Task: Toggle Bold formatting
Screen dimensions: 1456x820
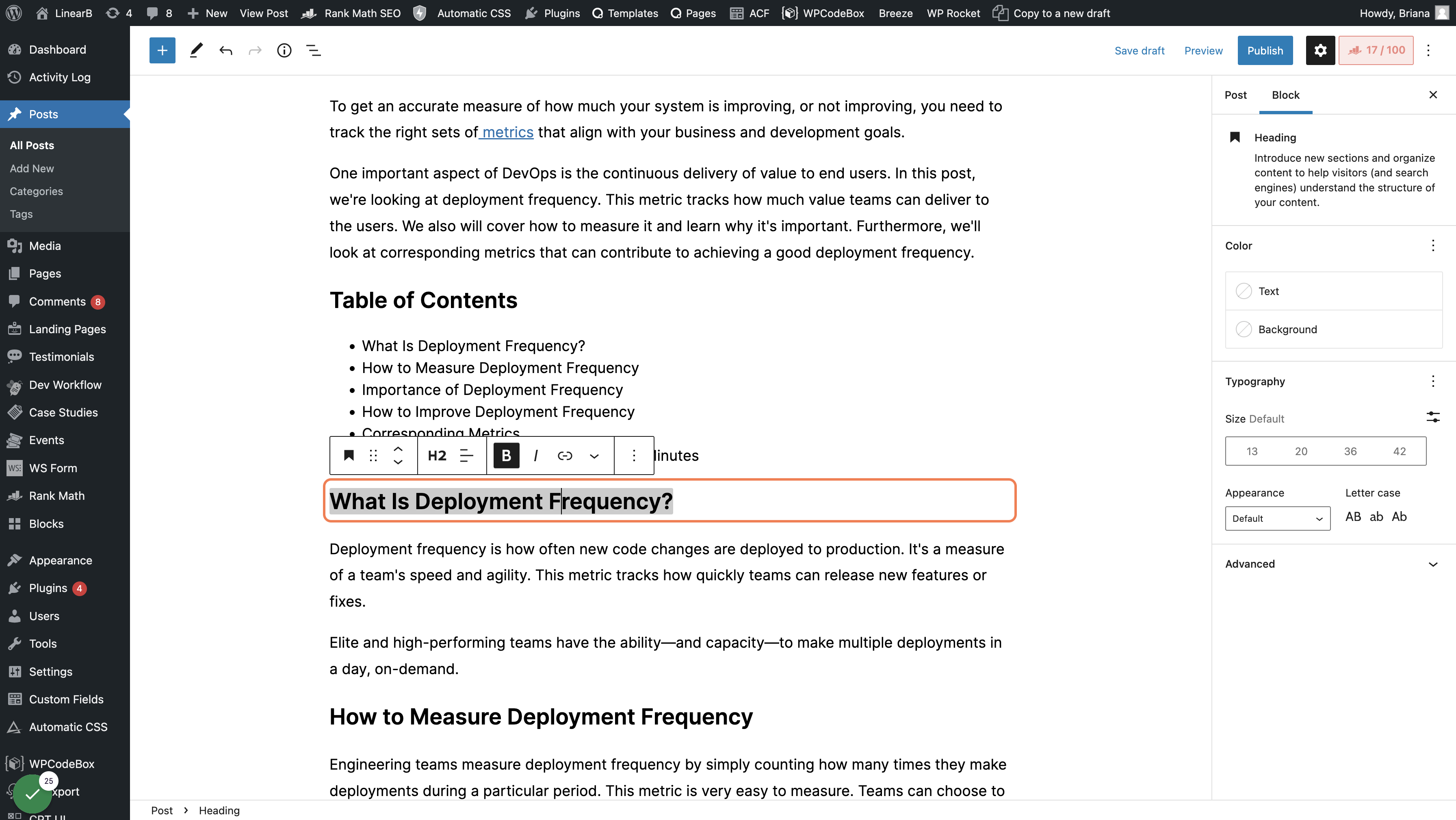Action: [507, 455]
